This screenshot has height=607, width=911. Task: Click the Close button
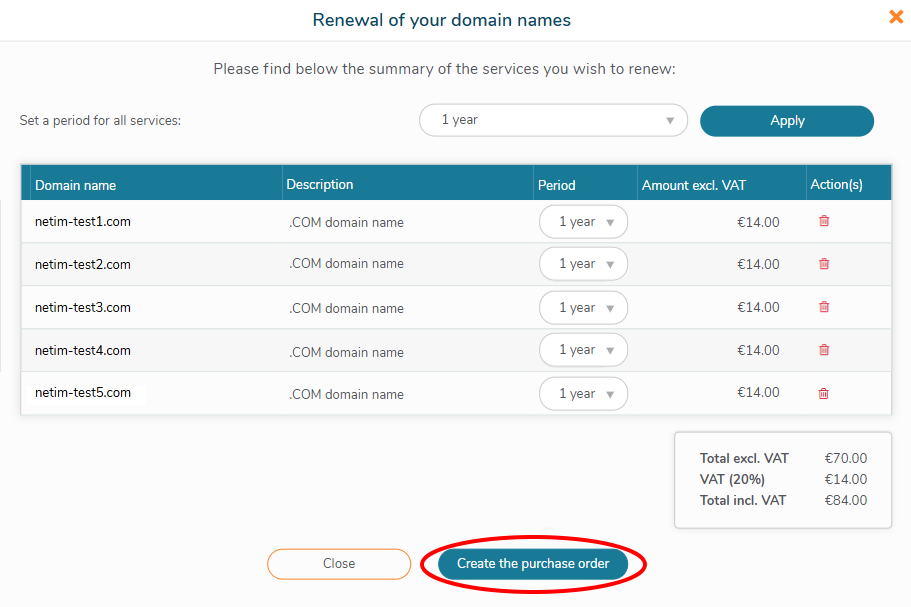pos(339,564)
